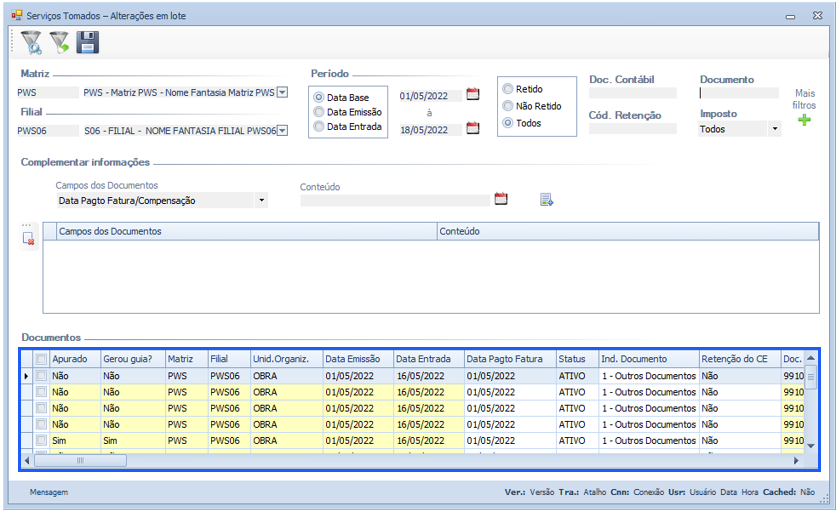Click green plus under Mais filtros
Viewport: 839px width, 512px height.
point(804,121)
